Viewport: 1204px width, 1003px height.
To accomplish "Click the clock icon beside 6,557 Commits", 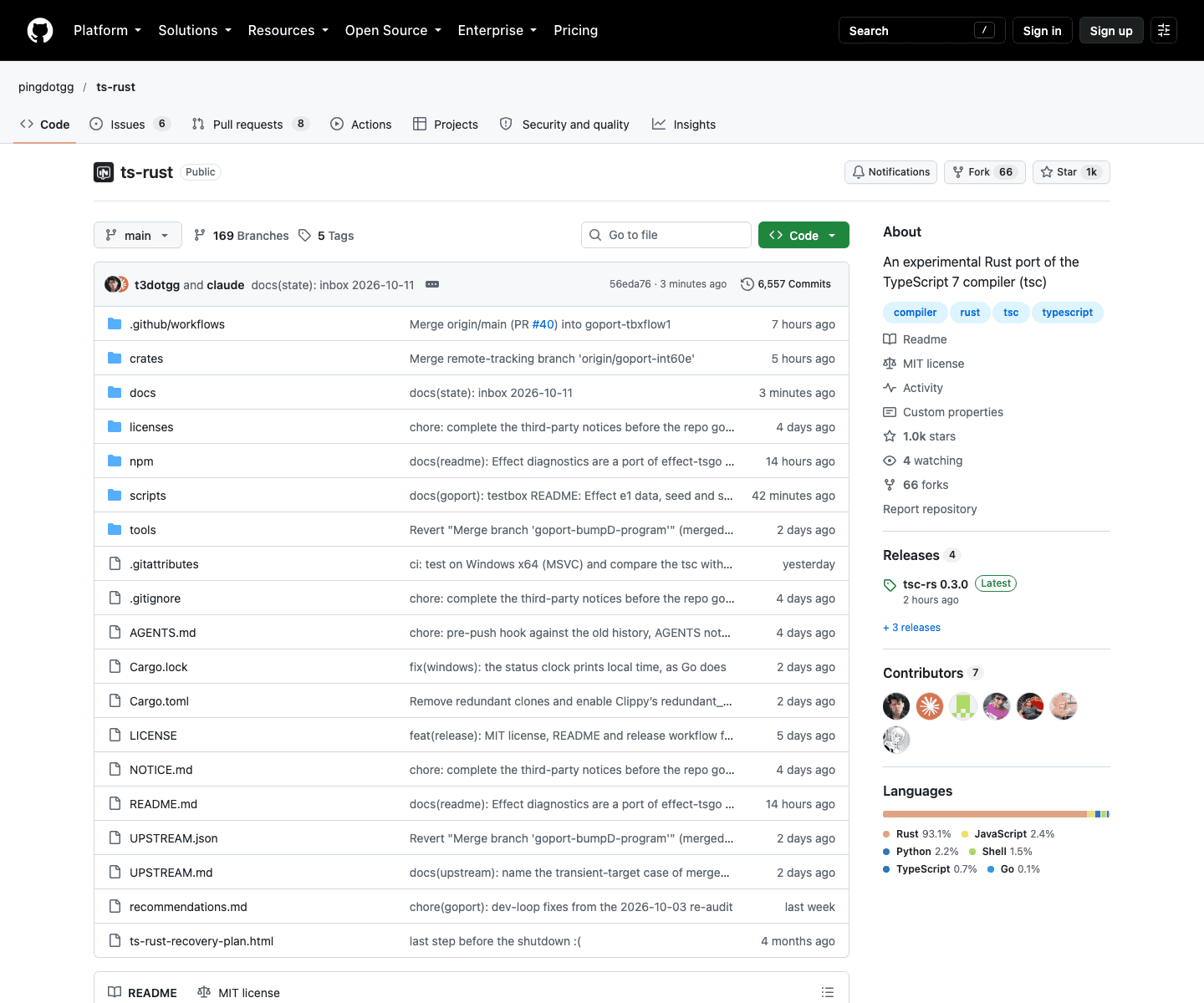I will coord(747,284).
